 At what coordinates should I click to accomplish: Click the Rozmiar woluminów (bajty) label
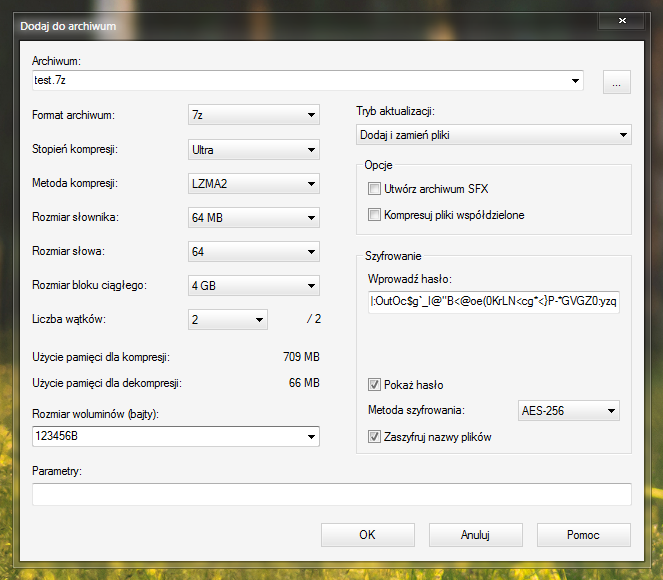point(96,414)
